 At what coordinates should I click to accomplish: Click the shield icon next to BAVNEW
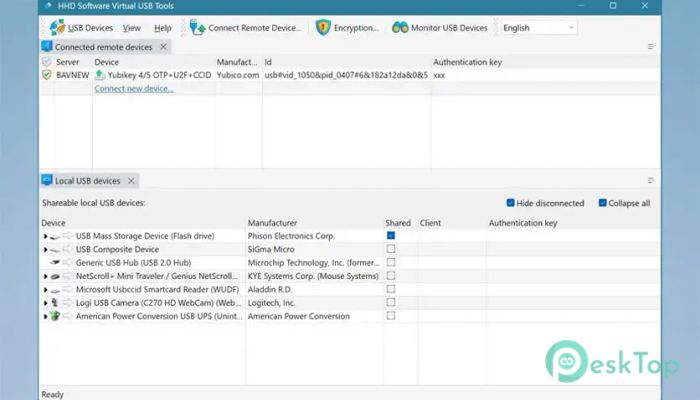(x=46, y=75)
